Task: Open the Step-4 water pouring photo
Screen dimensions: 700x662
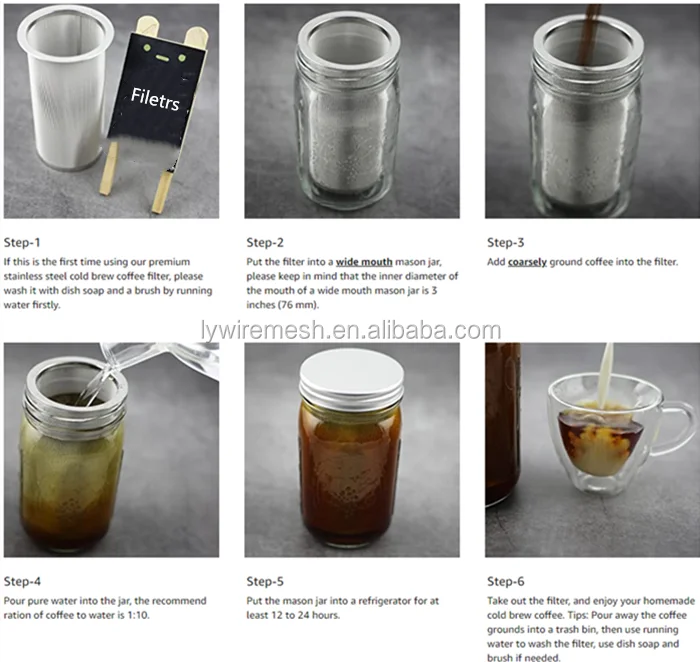Action: click(112, 450)
